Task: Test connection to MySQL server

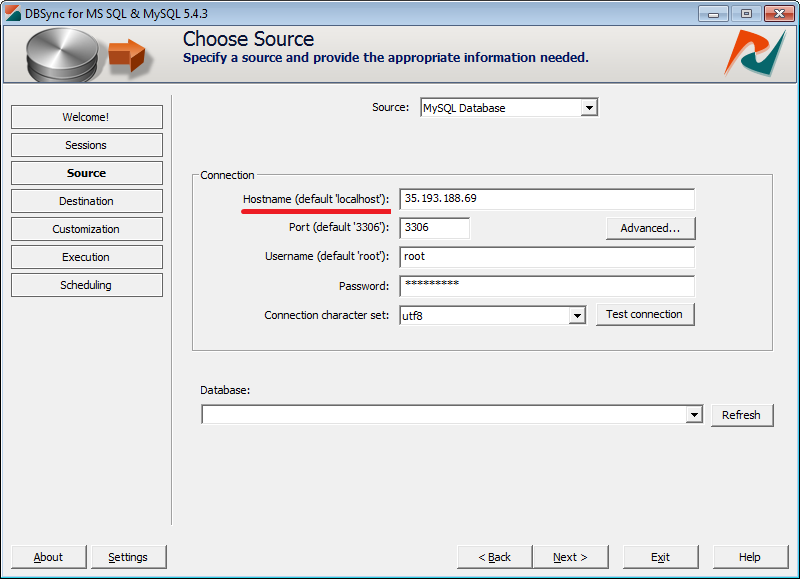Action: coord(645,314)
